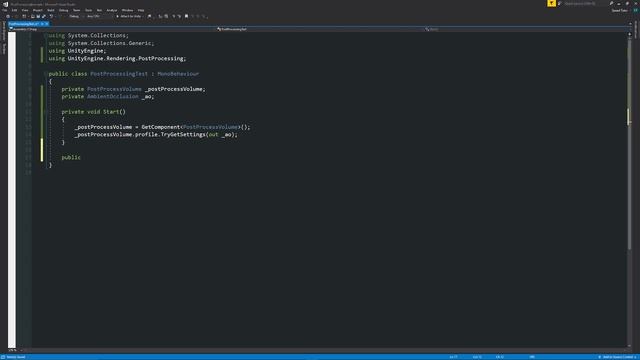The width and height of the screenshot is (640, 360).
Task: Click the Navigate Backward toolbar icon
Action: tap(8, 16)
